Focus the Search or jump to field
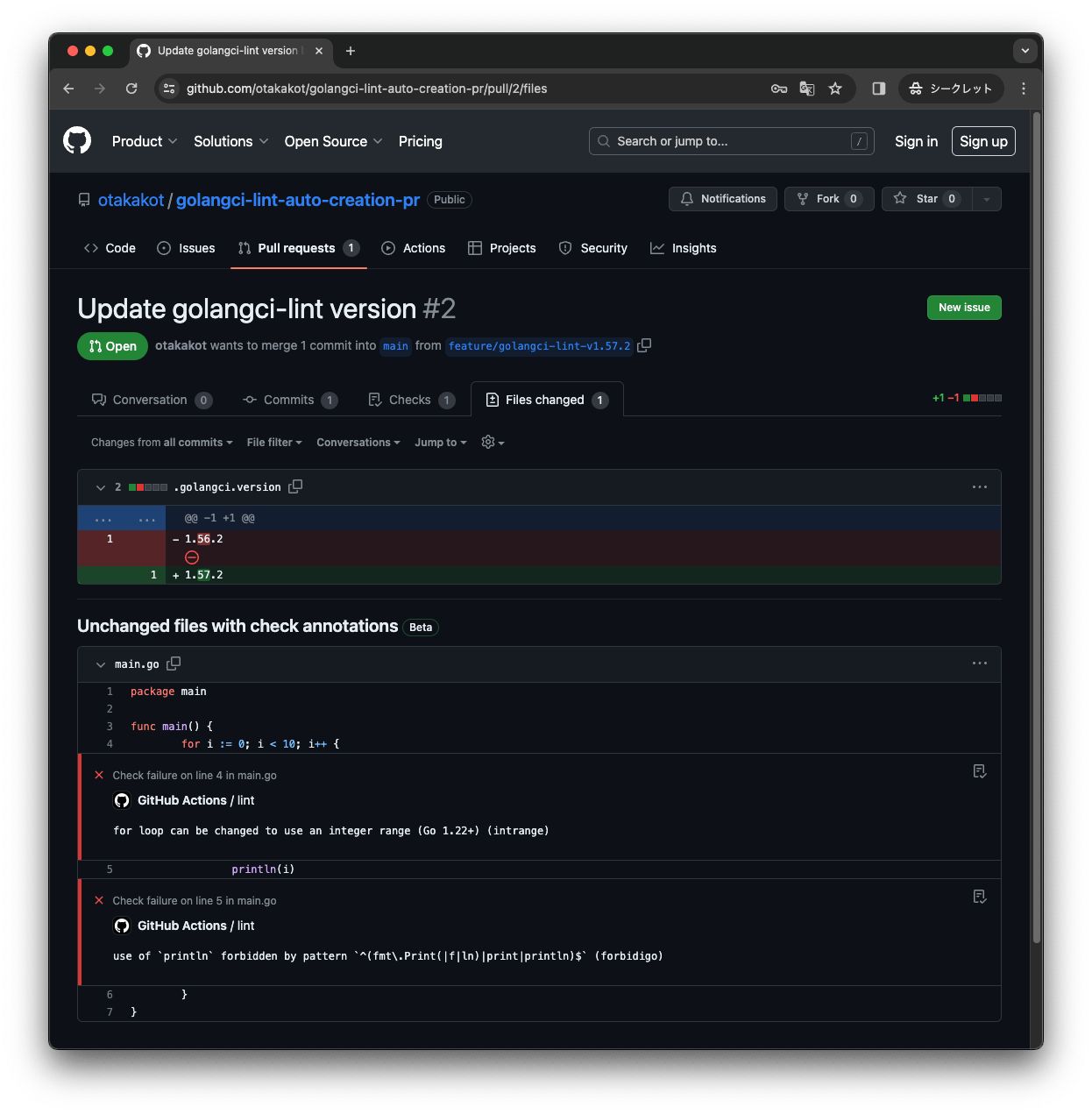 tap(732, 141)
